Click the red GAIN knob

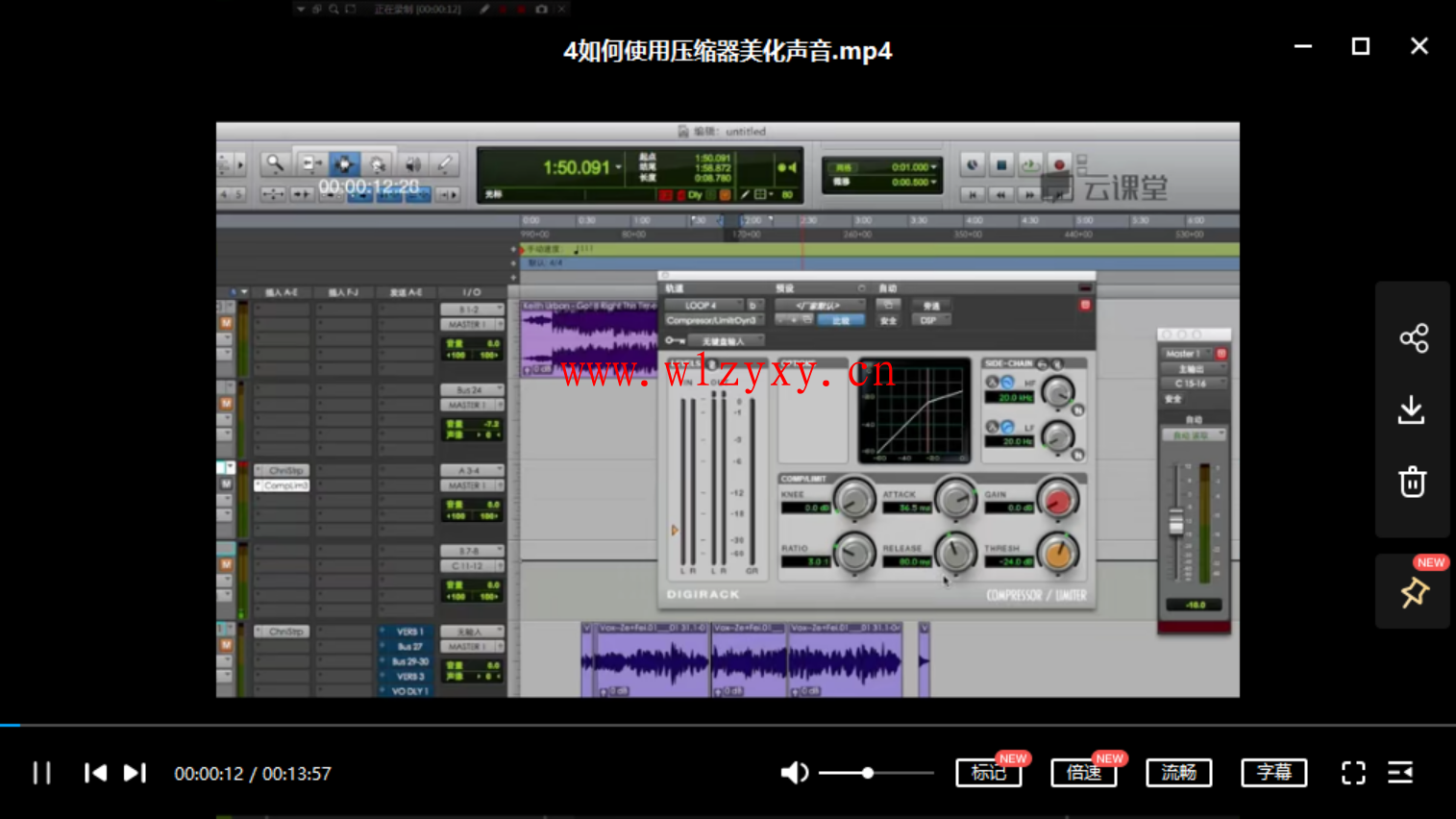(x=1058, y=499)
